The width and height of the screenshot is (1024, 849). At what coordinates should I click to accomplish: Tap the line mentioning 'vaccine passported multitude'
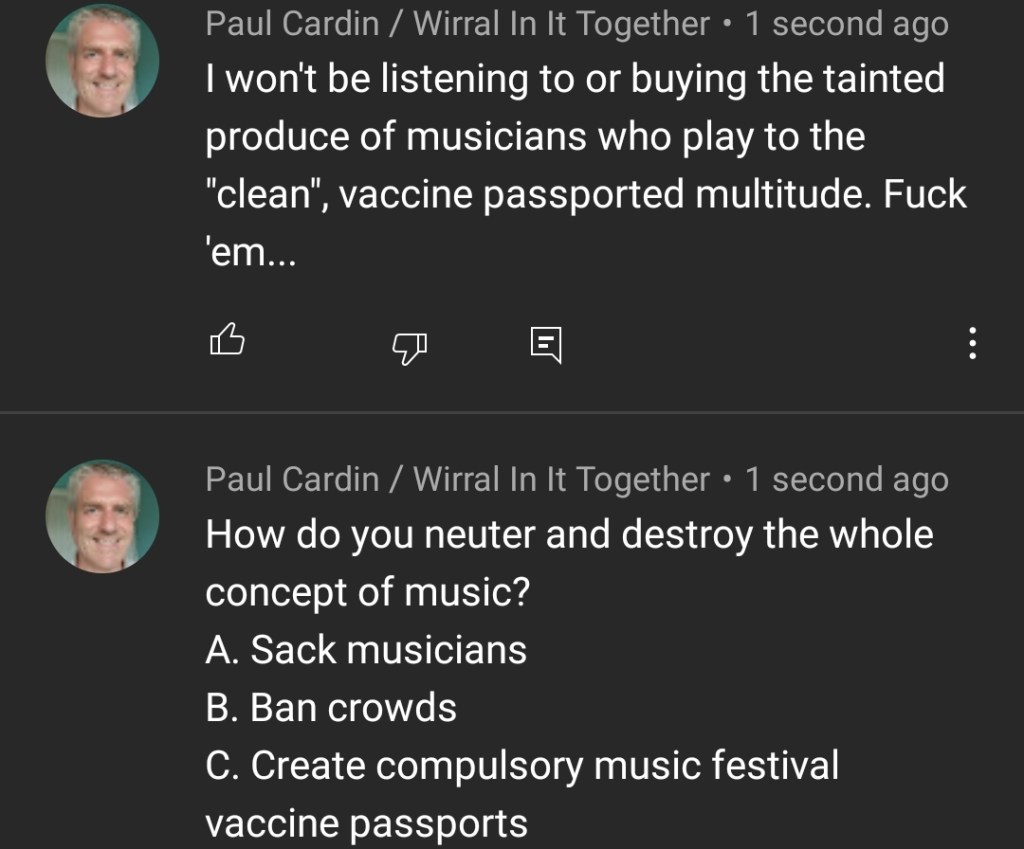point(586,194)
